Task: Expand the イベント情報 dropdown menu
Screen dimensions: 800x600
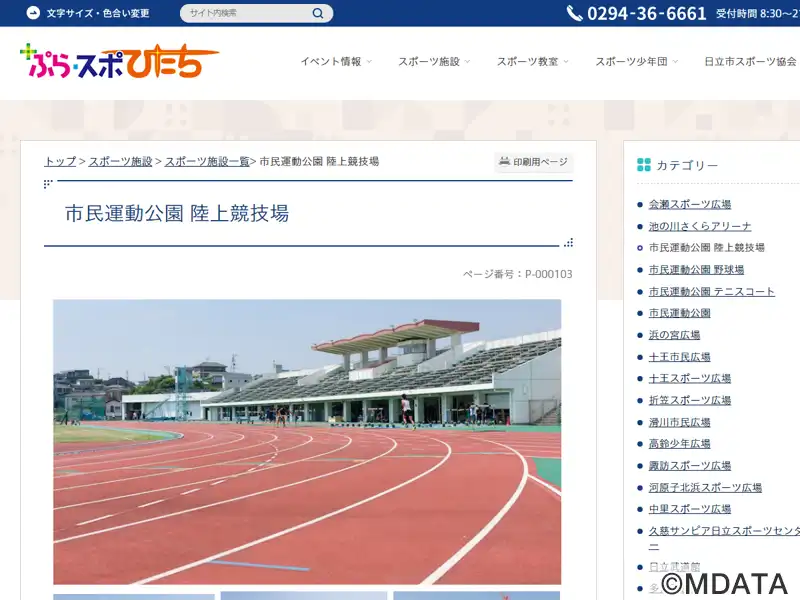Action: (x=336, y=62)
